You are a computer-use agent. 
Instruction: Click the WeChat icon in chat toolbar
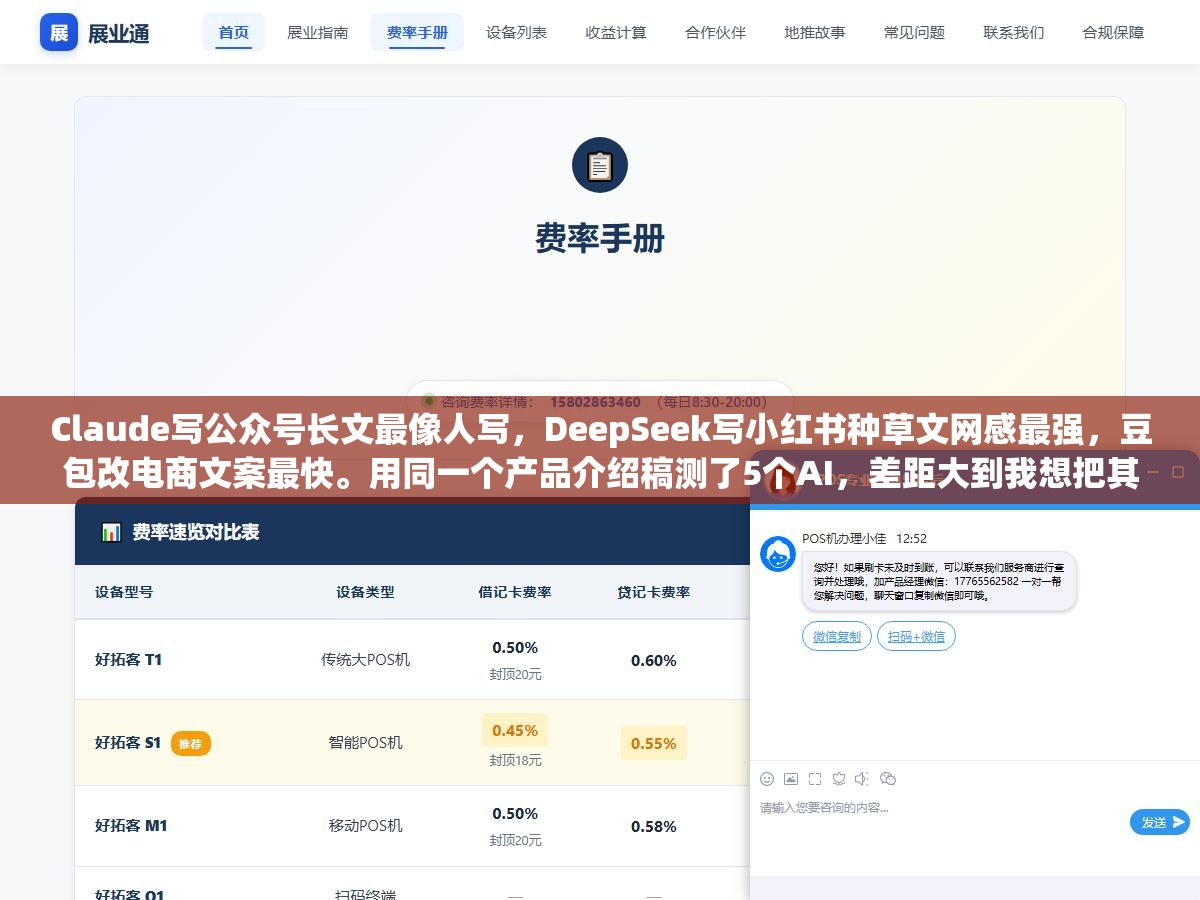(x=888, y=778)
